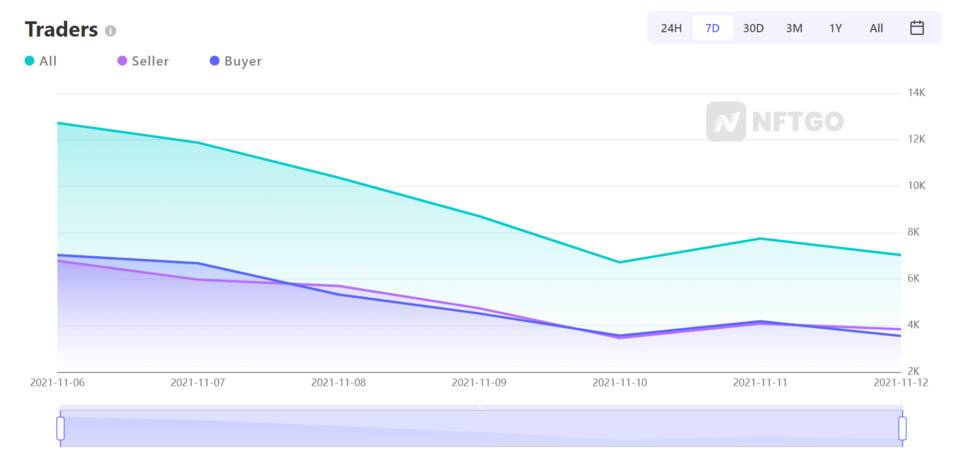Screen dimensions: 960x473
Task: Toggle the Buyer series legend
Action: point(236,61)
